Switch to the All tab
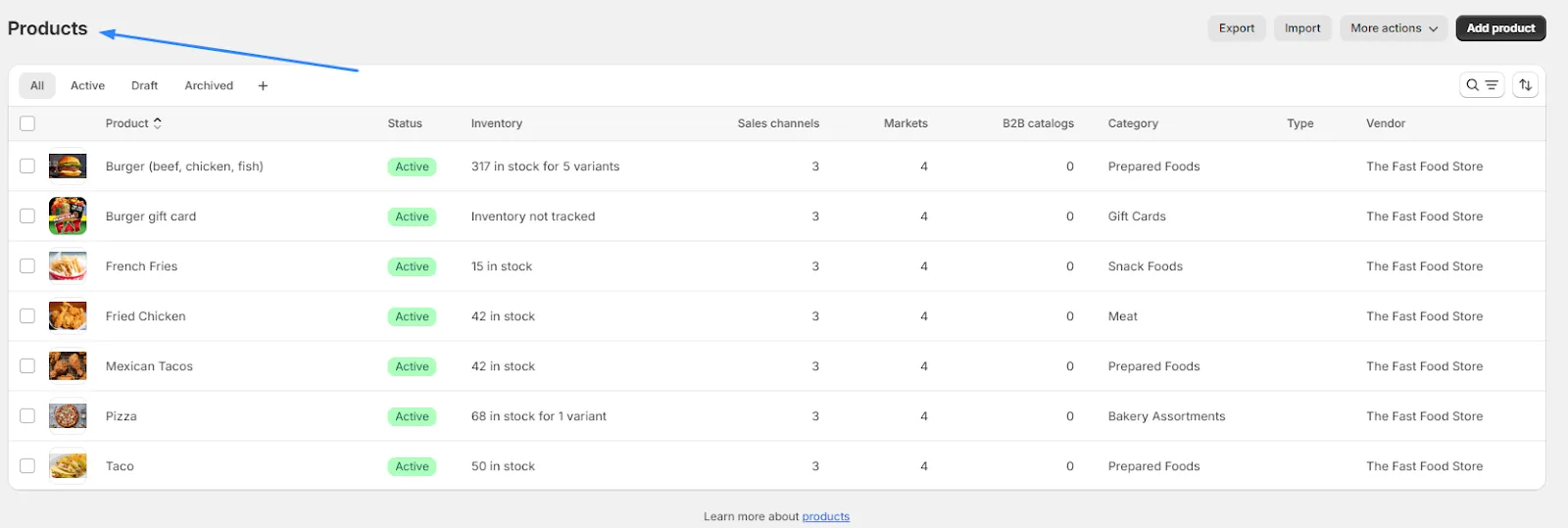 point(37,86)
